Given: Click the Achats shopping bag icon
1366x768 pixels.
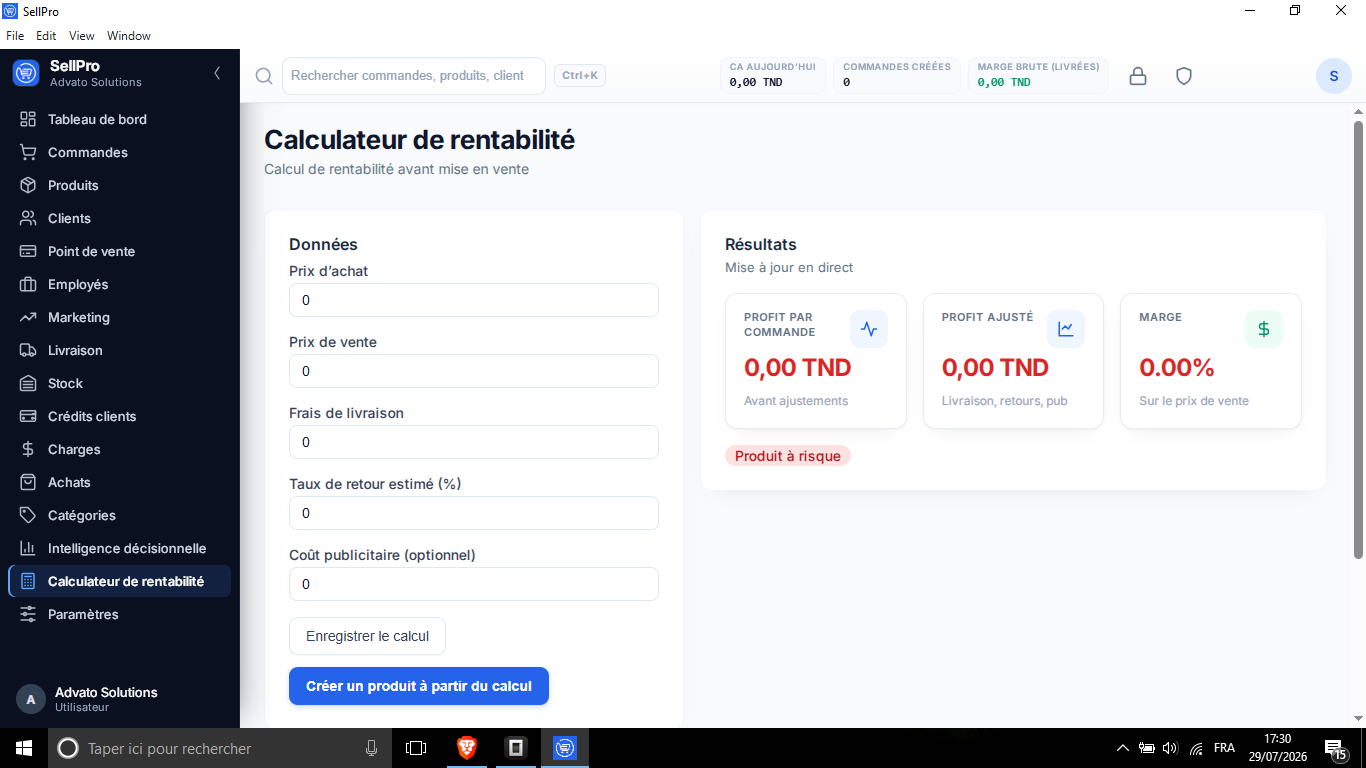Looking at the screenshot, I should pyautogui.click(x=28, y=482).
